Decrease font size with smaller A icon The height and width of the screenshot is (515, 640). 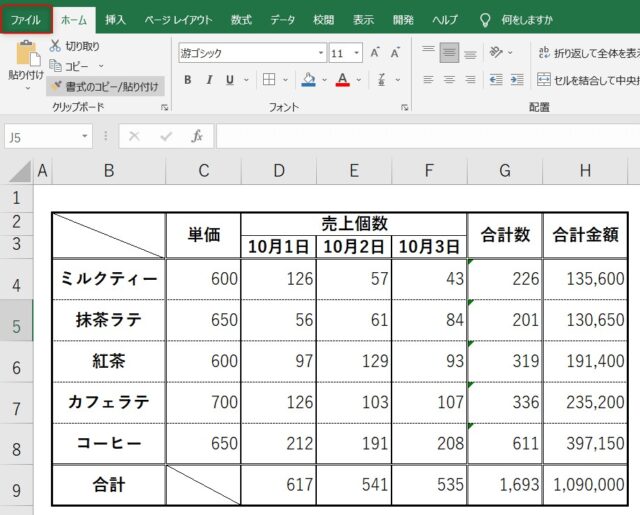tap(395, 53)
